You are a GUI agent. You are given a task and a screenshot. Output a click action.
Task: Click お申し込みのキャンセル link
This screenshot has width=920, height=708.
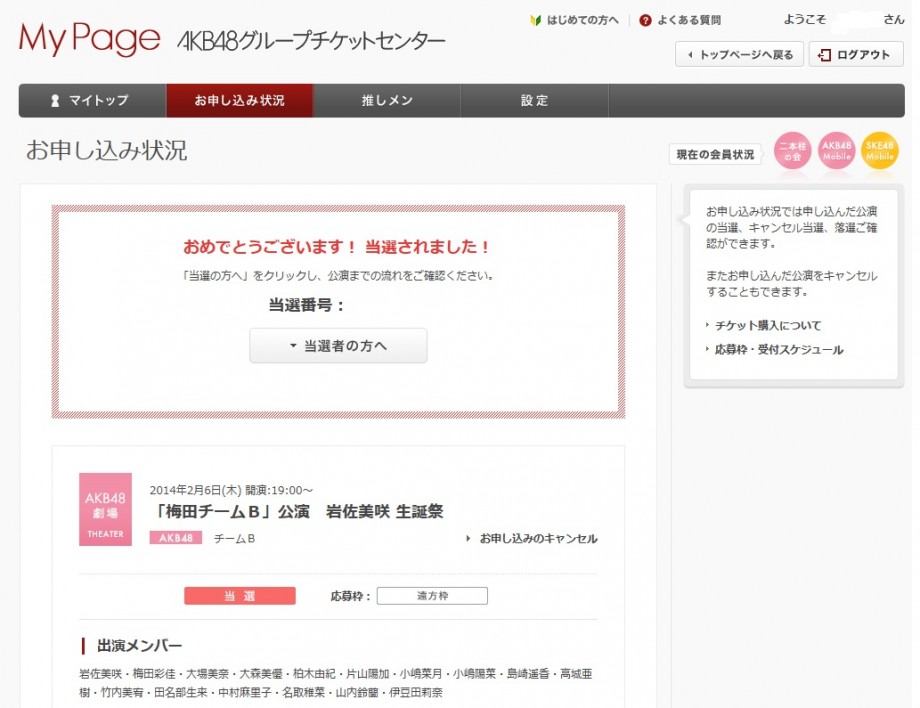click(538, 538)
